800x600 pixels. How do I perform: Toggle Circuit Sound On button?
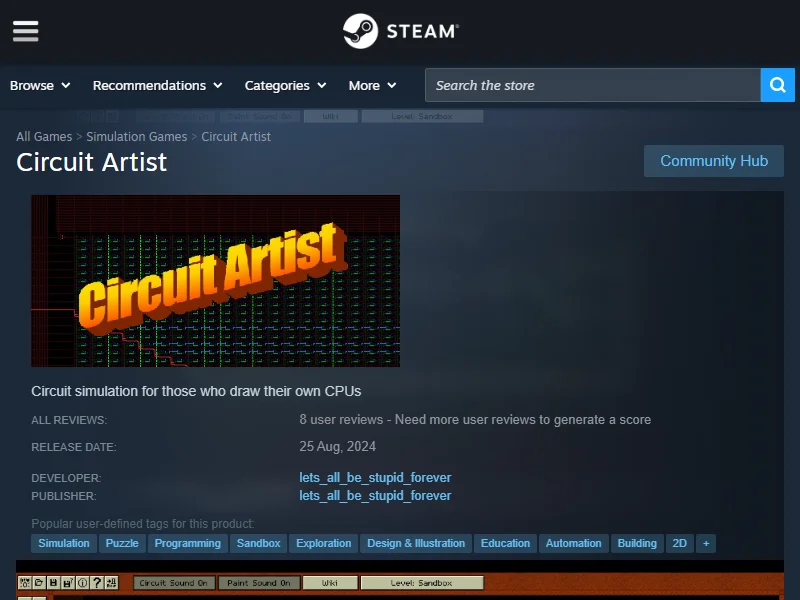click(174, 582)
